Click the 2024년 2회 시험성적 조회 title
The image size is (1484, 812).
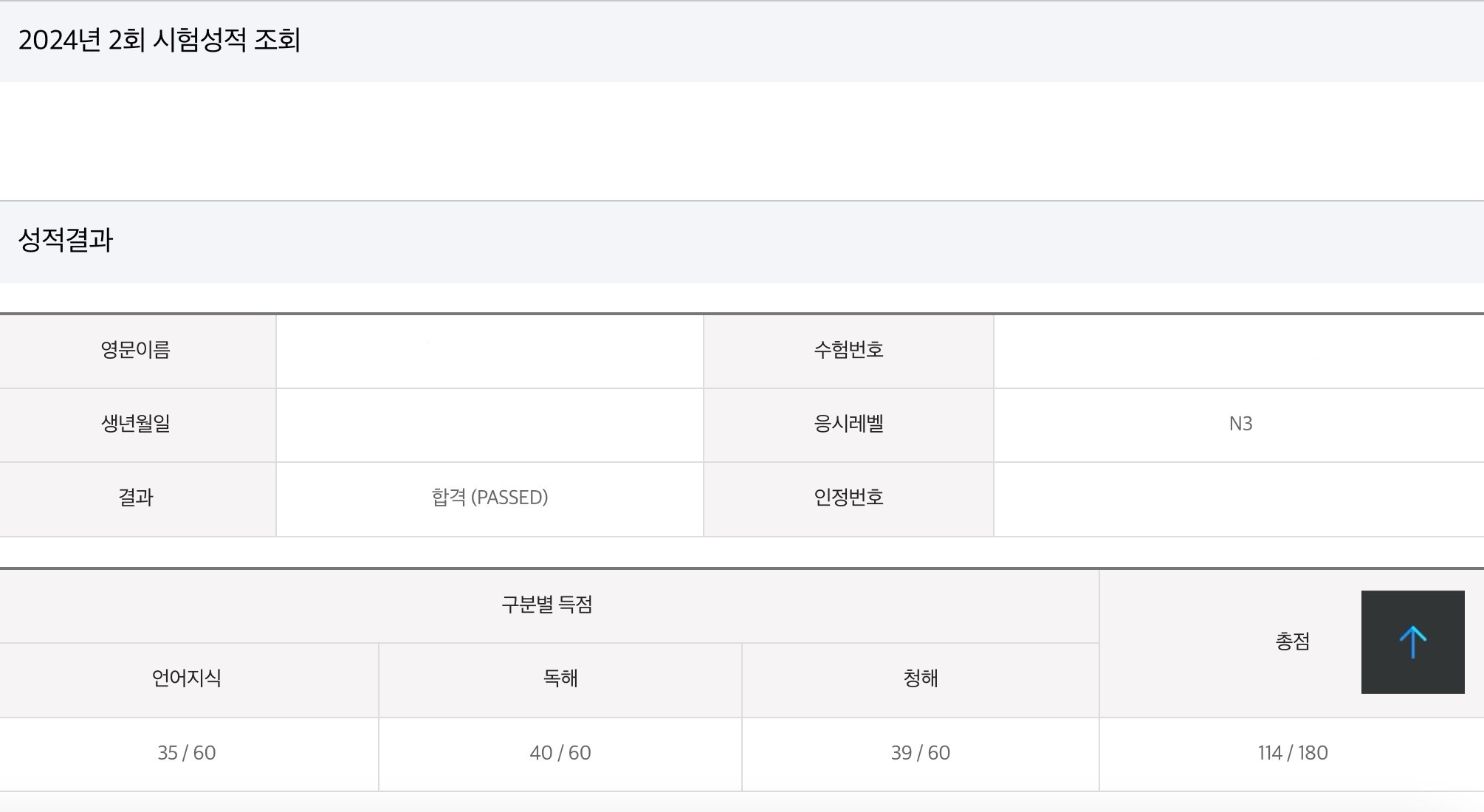[x=159, y=40]
